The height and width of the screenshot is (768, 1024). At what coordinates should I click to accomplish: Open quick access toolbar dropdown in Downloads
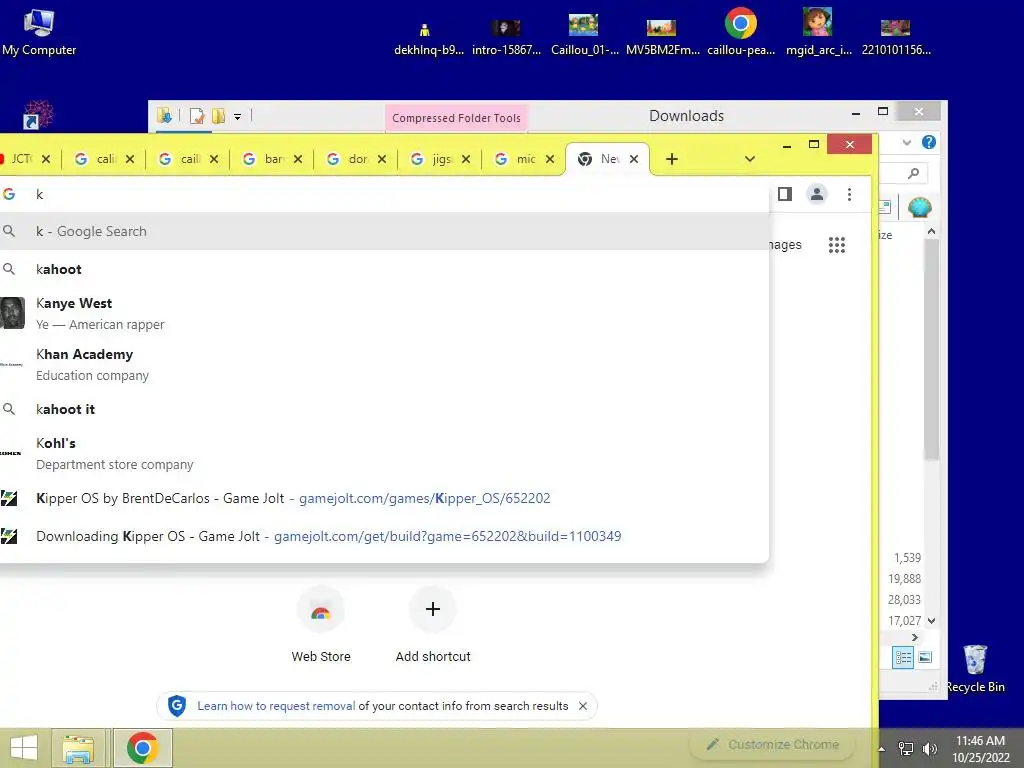238,117
